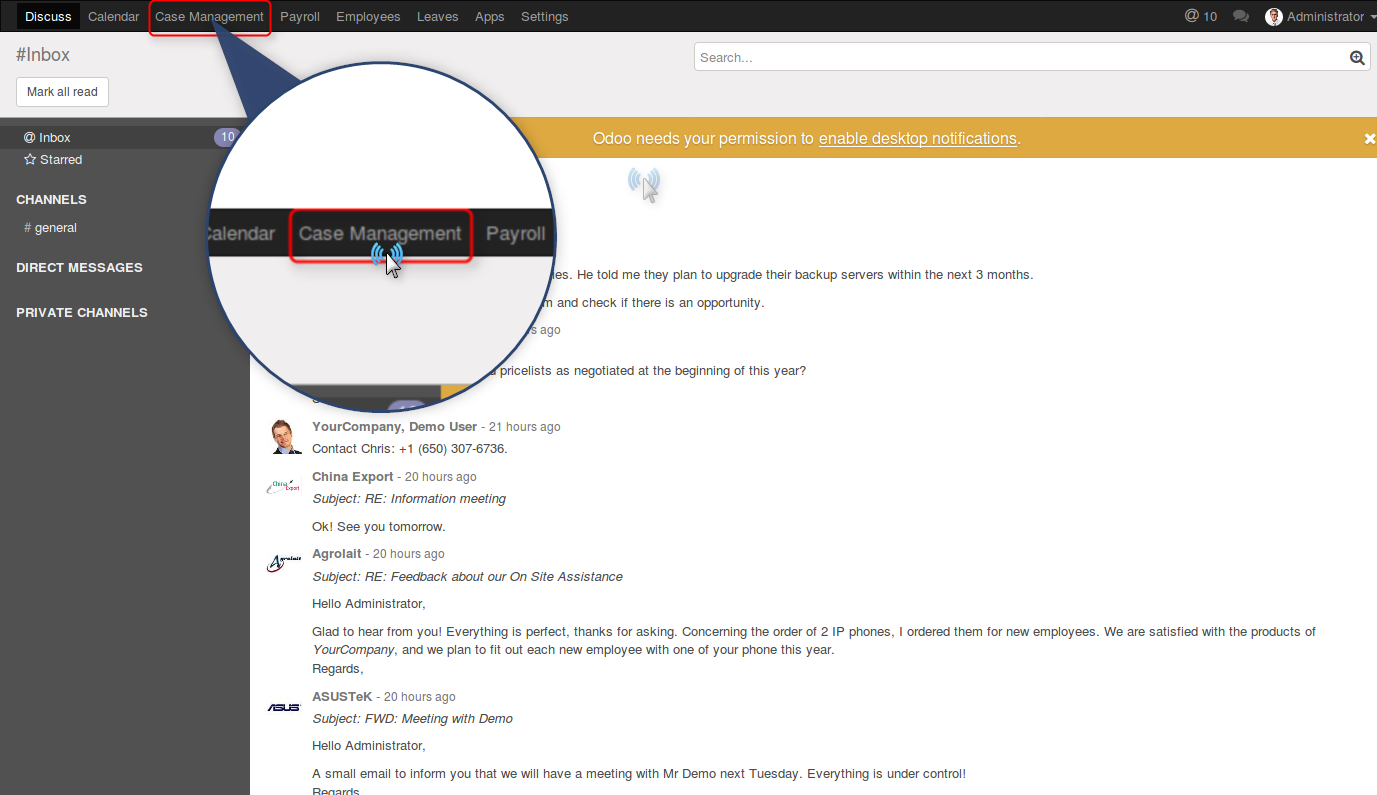Click the Agrolait author name
1377x795 pixels.
337,554
